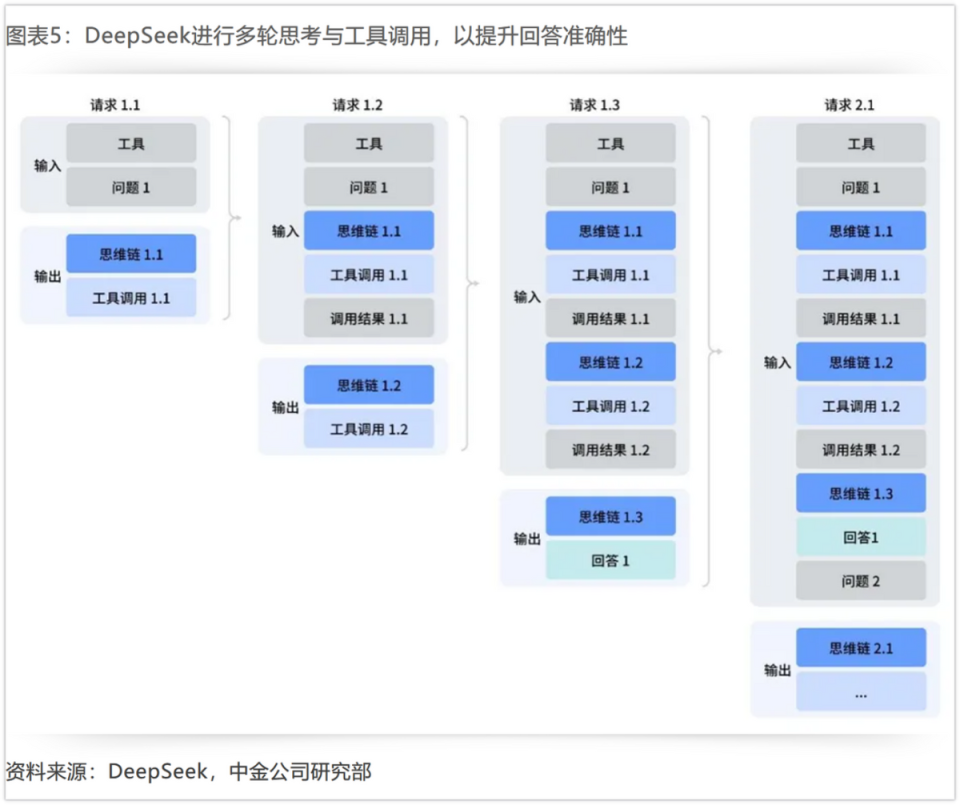Click the ellipsis output block in 请求 2.1
The height and width of the screenshot is (805, 960).
[861, 692]
